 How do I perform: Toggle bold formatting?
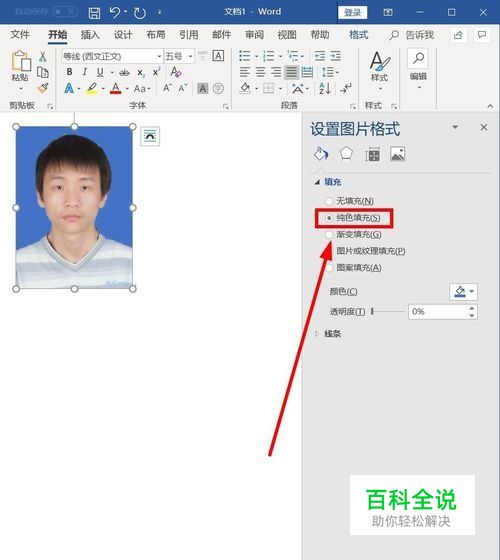click(x=70, y=72)
